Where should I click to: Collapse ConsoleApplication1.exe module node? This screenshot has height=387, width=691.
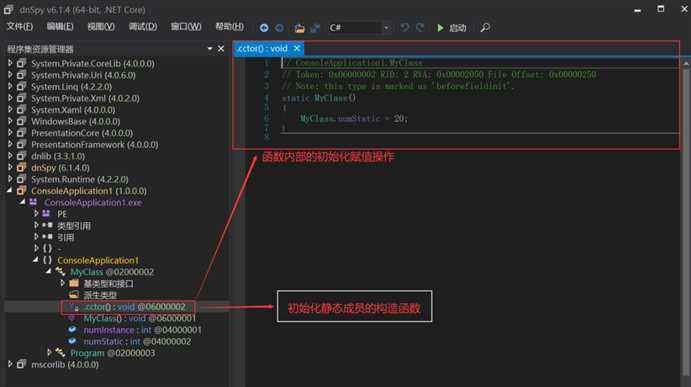coord(22,202)
